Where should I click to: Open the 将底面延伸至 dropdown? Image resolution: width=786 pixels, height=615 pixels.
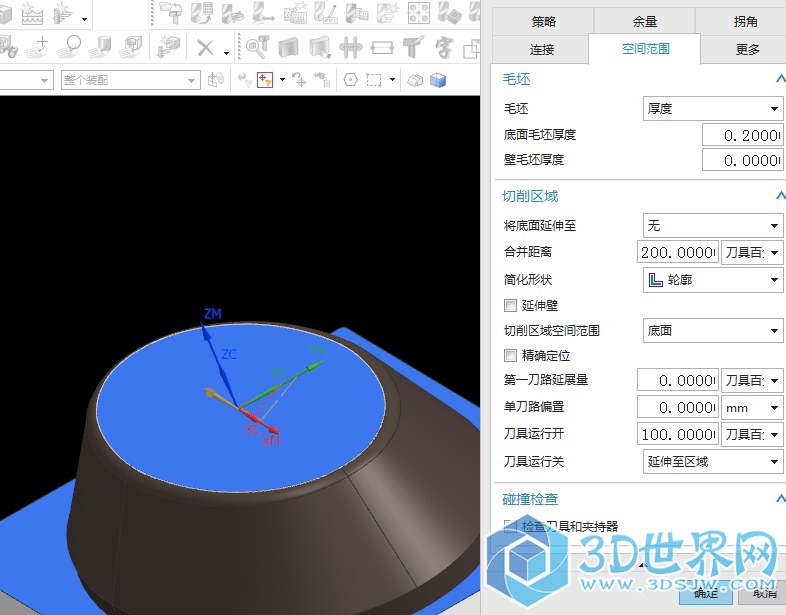(x=713, y=226)
